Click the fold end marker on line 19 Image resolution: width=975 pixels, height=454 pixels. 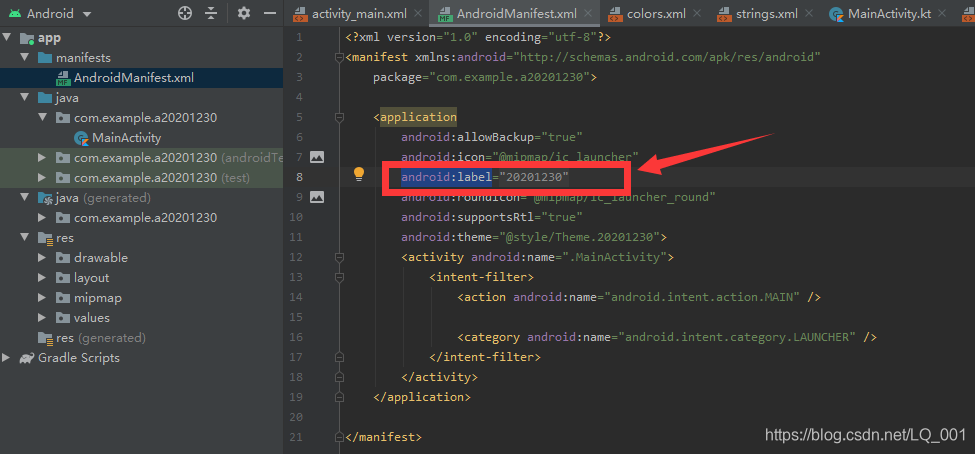[x=339, y=397]
